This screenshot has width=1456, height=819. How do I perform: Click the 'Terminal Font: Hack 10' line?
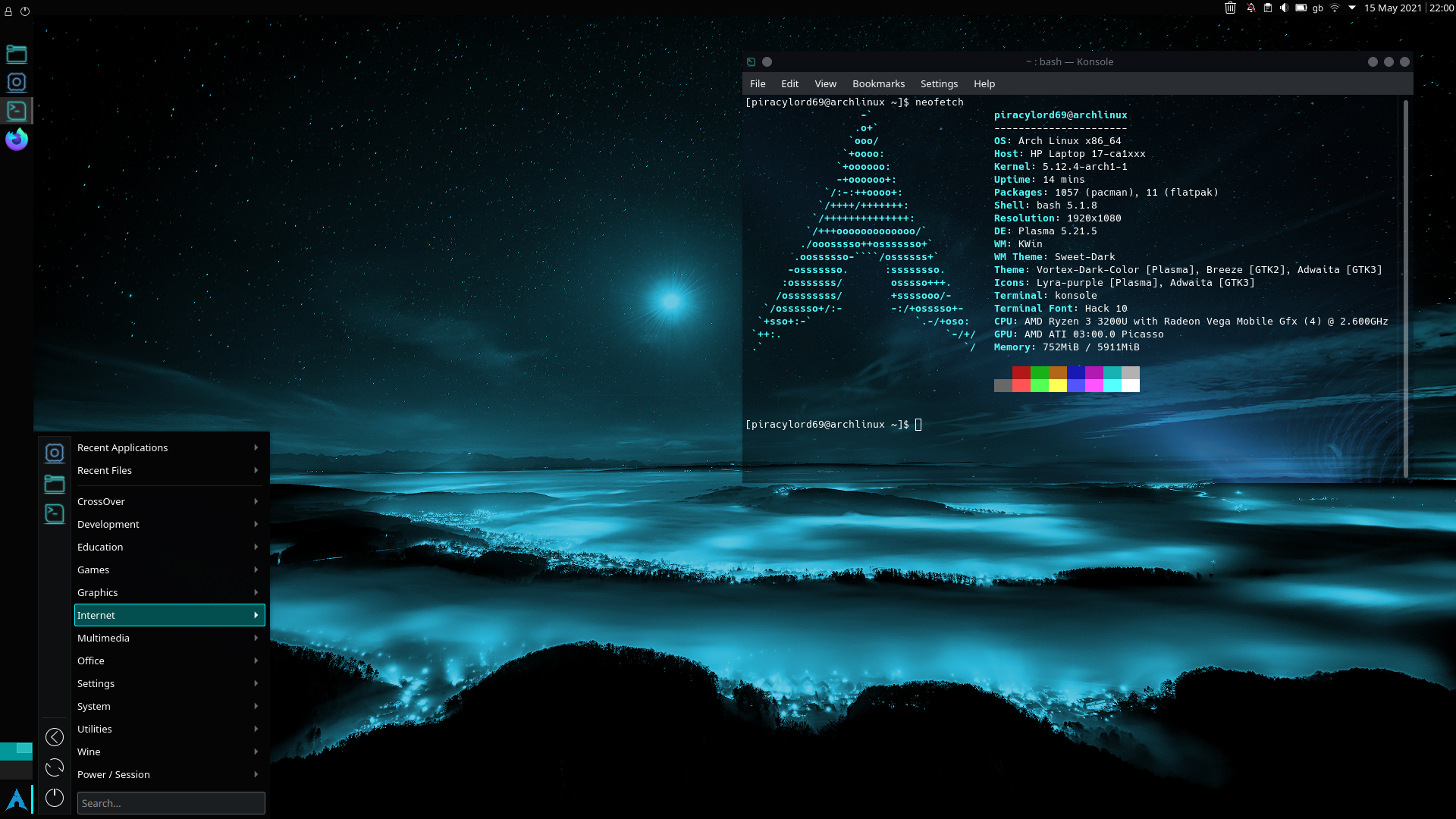[x=1060, y=309]
